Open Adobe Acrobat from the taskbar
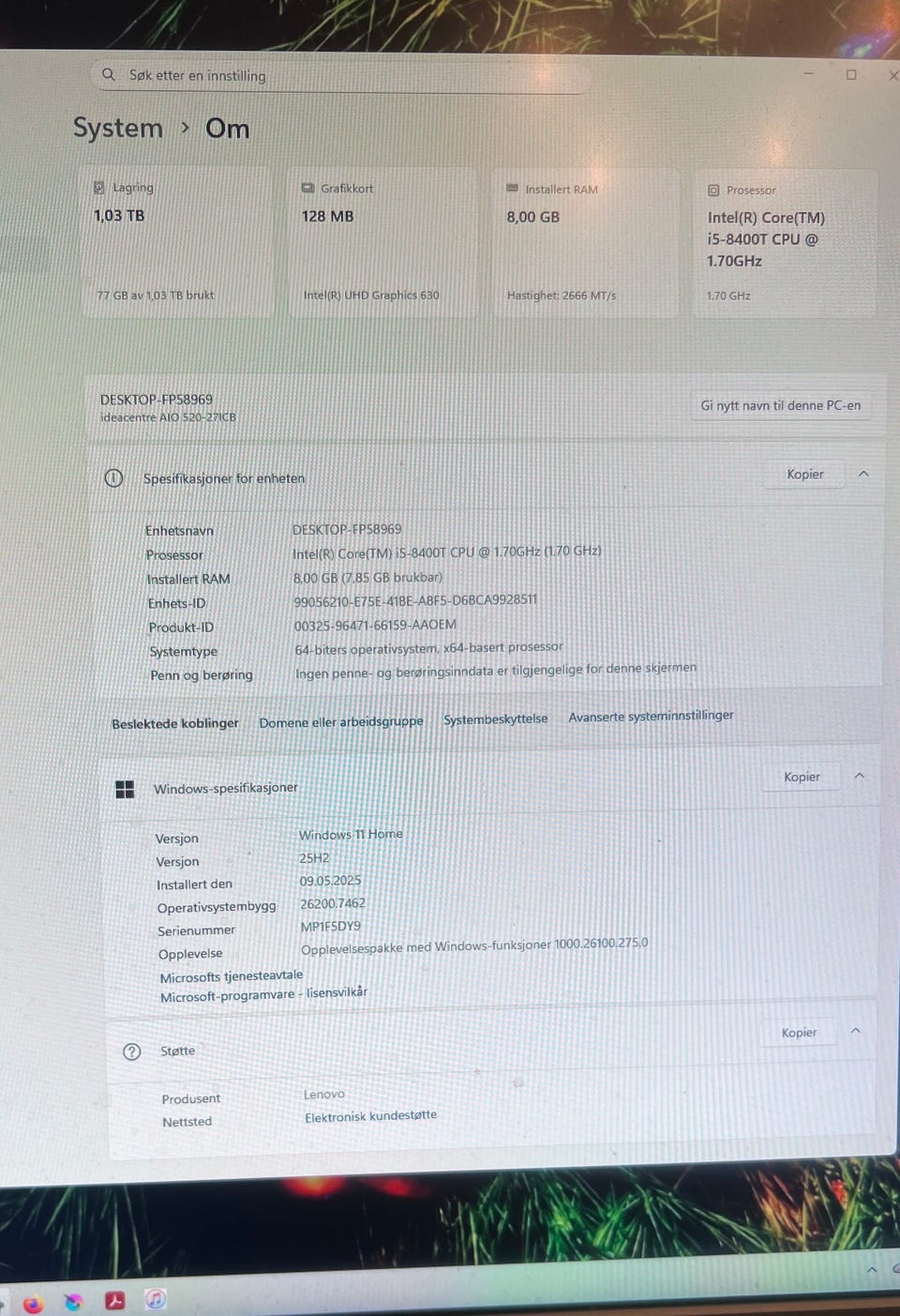The height and width of the screenshot is (1316, 900). click(115, 1300)
